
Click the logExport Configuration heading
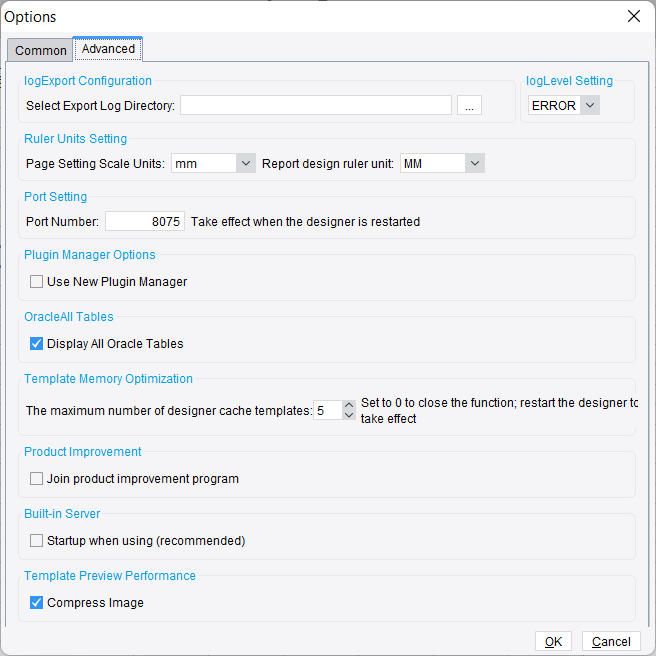point(88,81)
